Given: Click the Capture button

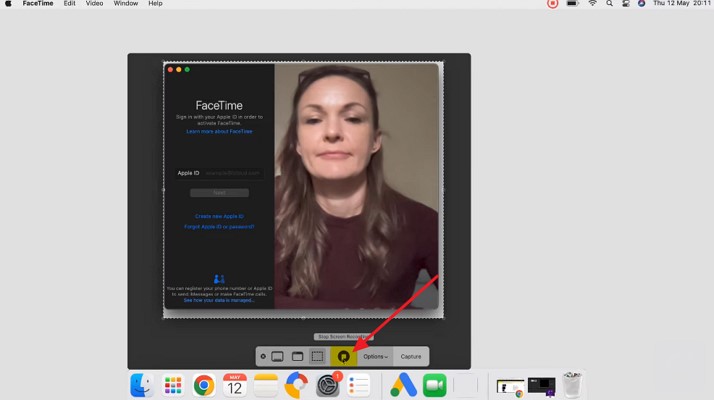Looking at the screenshot, I should coord(411,357).
